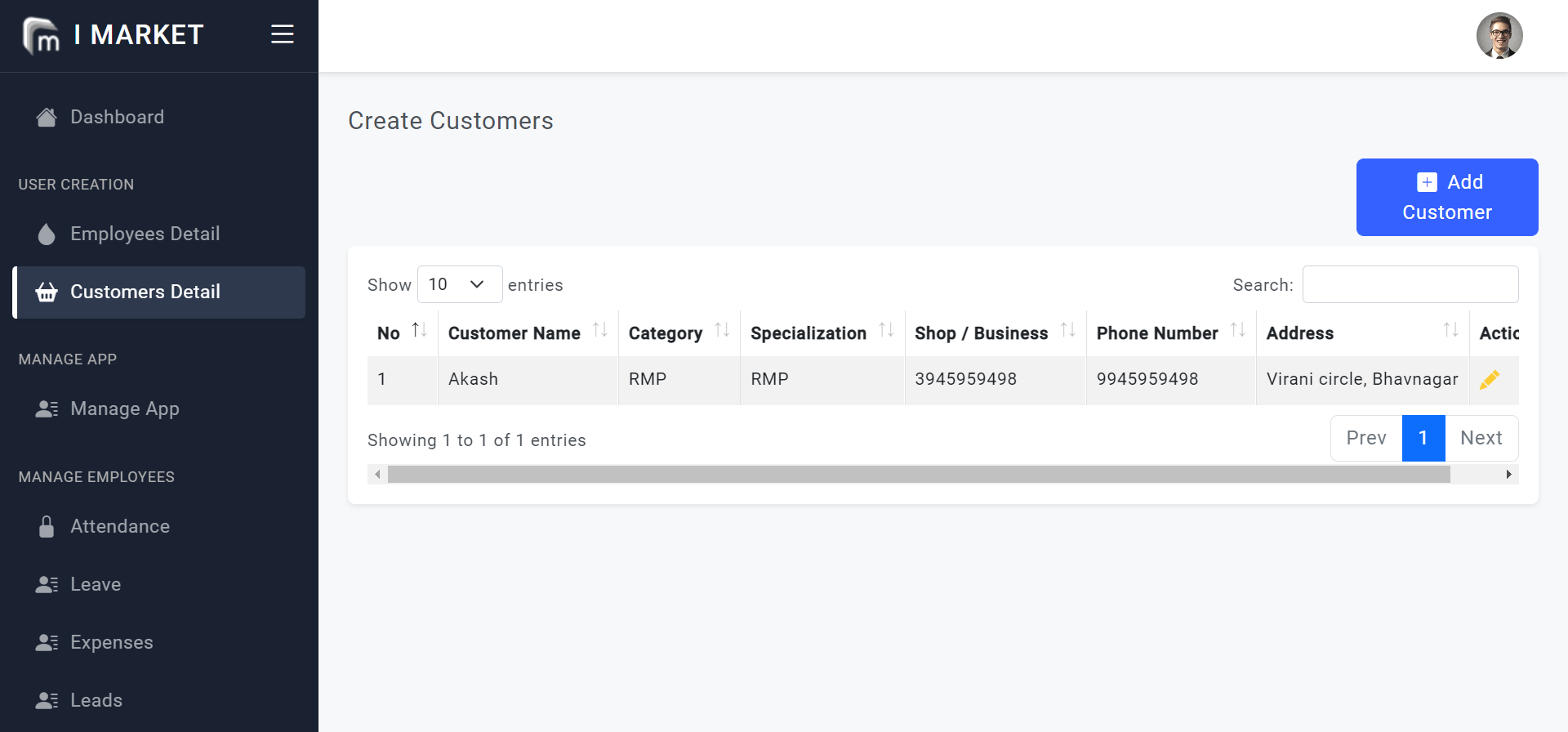Click the Attendance lock icon

[x=47, y=527]
